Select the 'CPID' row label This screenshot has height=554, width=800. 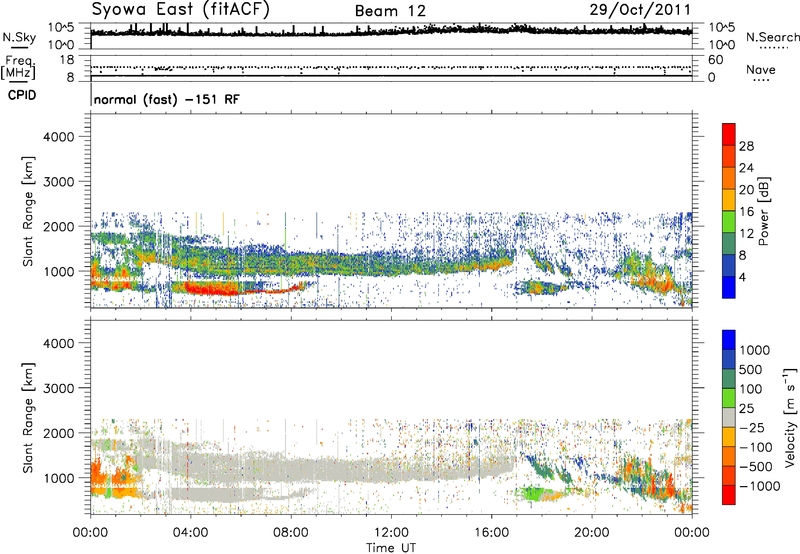pos(22,95)
